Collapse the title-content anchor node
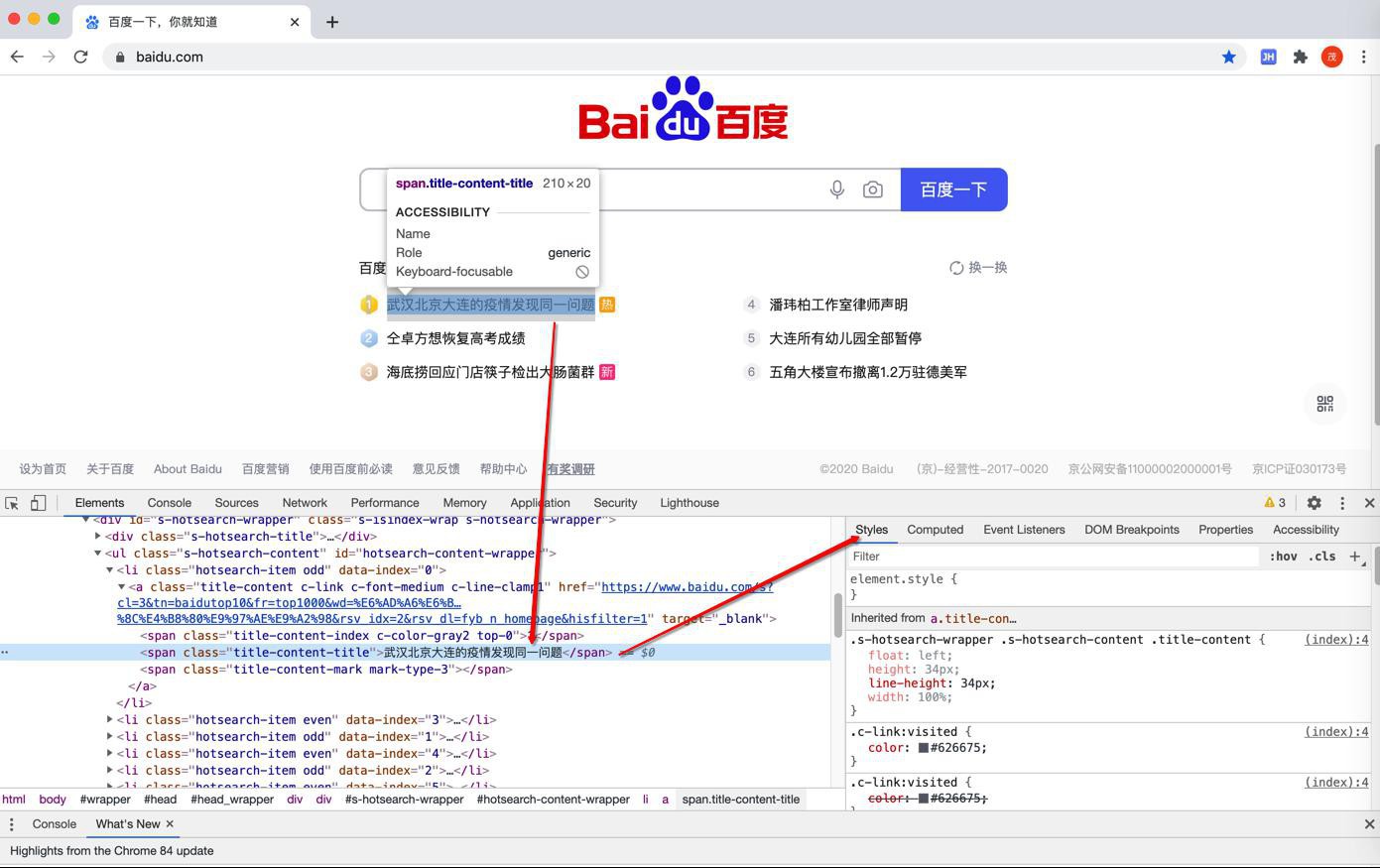Image resolution: width=1380 pixels, height=868 pixels. 122,587
